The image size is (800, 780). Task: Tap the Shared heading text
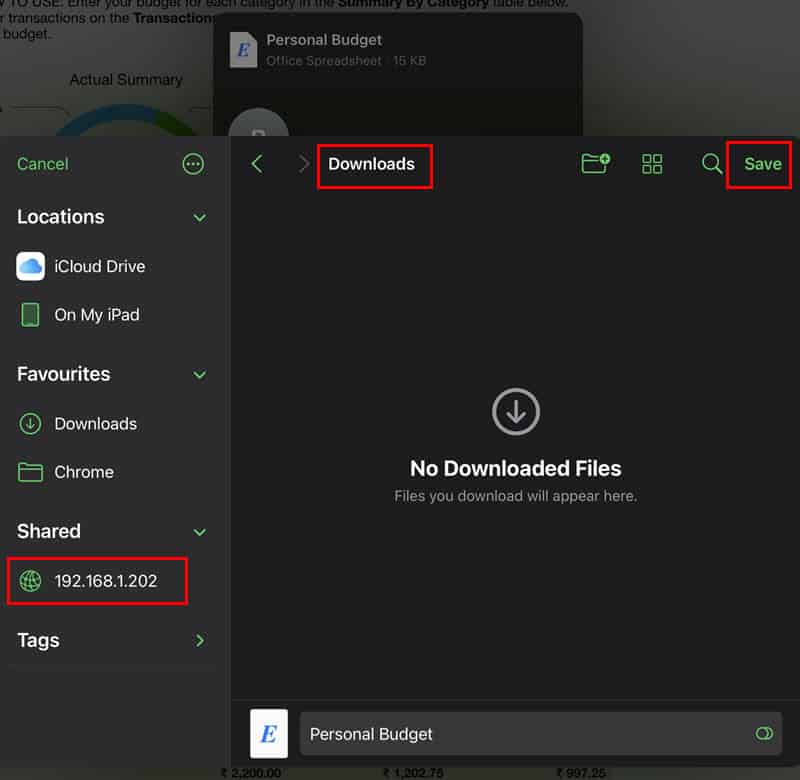49,532
